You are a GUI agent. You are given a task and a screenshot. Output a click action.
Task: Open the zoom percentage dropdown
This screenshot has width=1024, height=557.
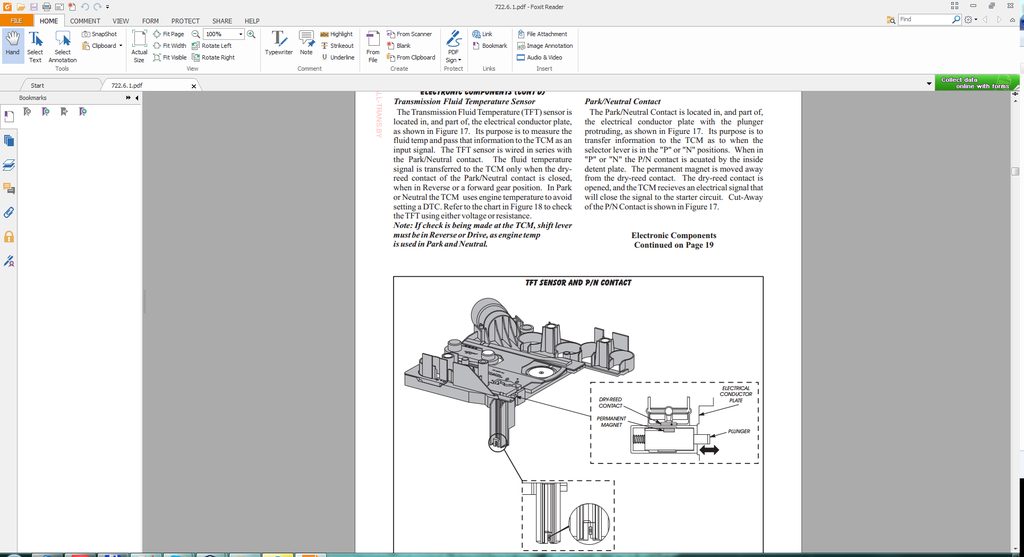tap(241, 34)
